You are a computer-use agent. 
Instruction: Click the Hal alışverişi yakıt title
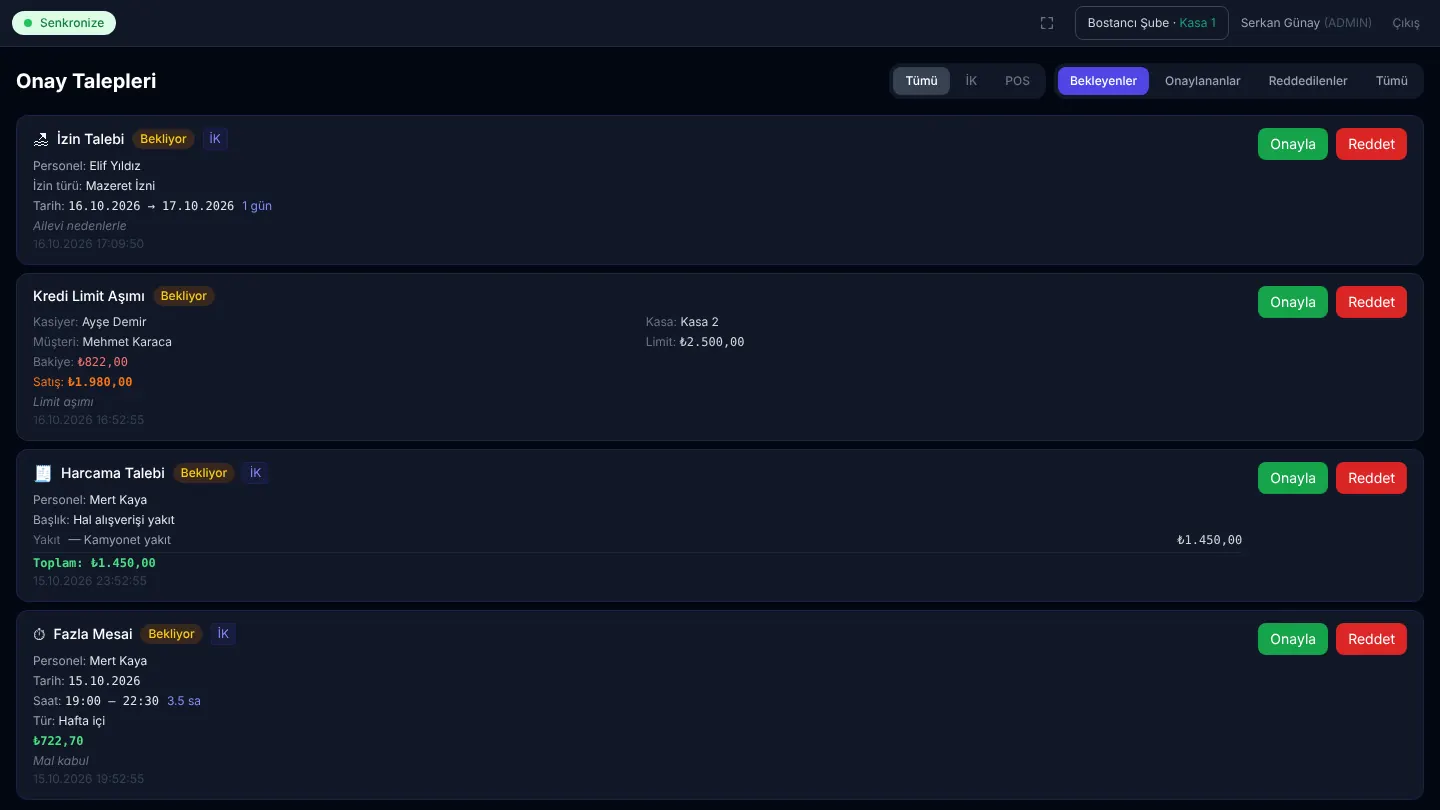point(124,520)
